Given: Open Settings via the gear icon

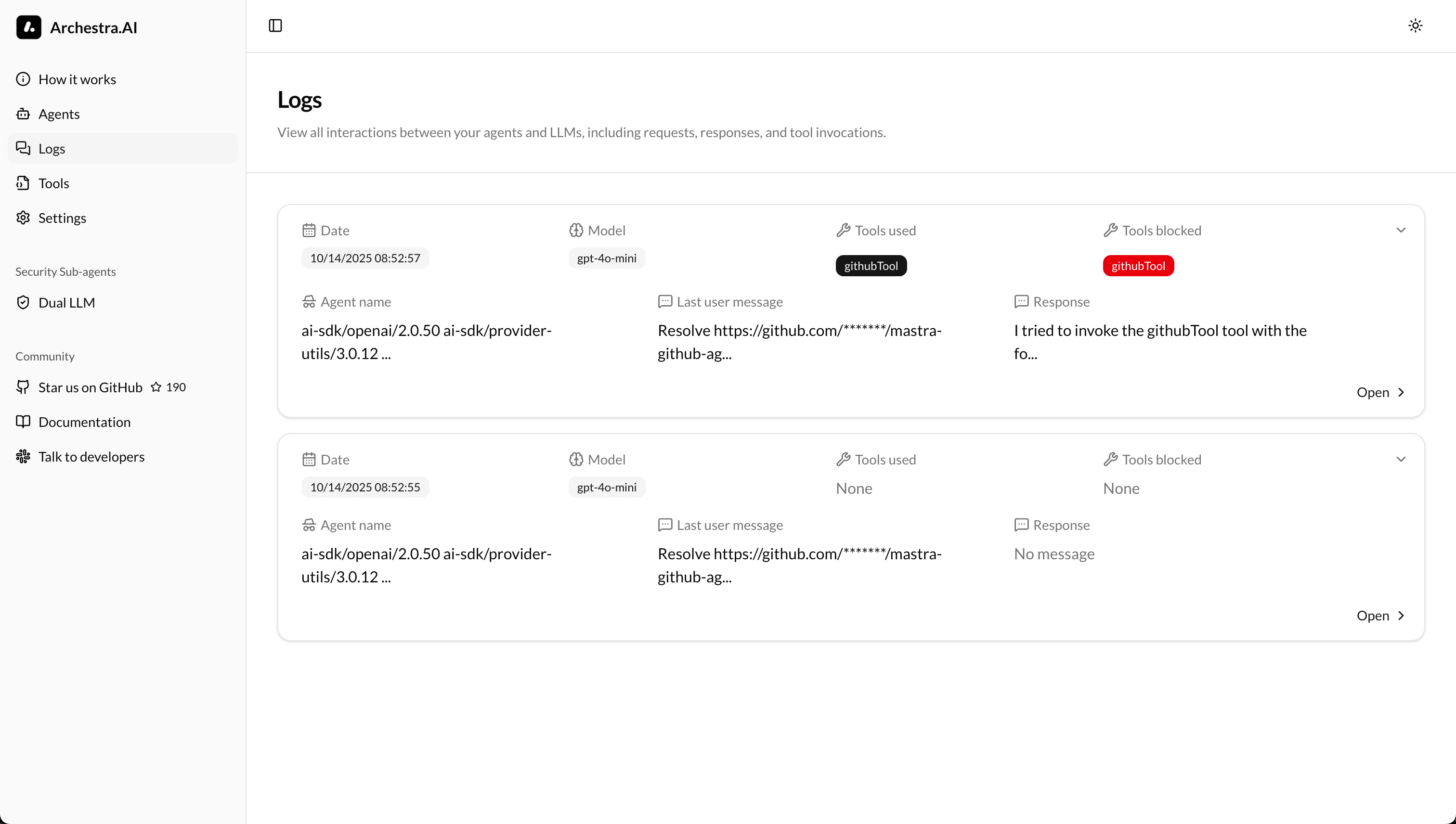Looking at the screenshot, I should pyautogui.click(x=23, y=218).
